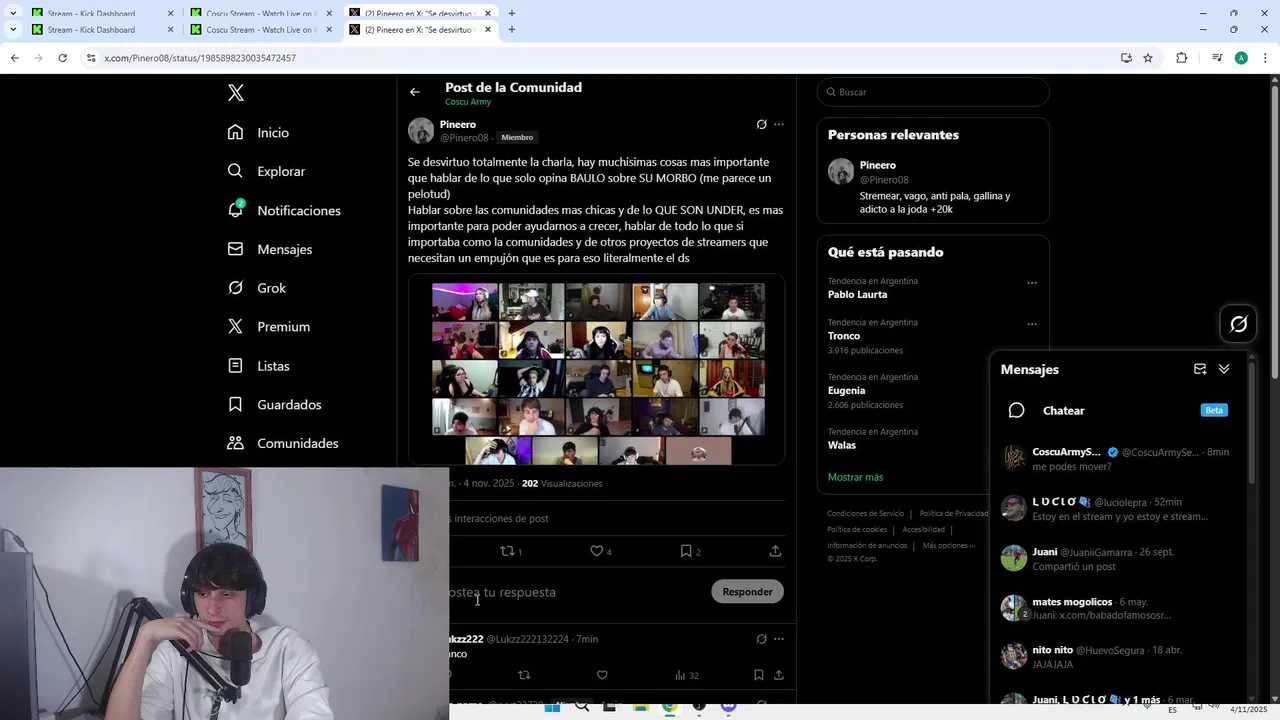
Task: Expand Más opciones in footer
Action: coord(949,545)
